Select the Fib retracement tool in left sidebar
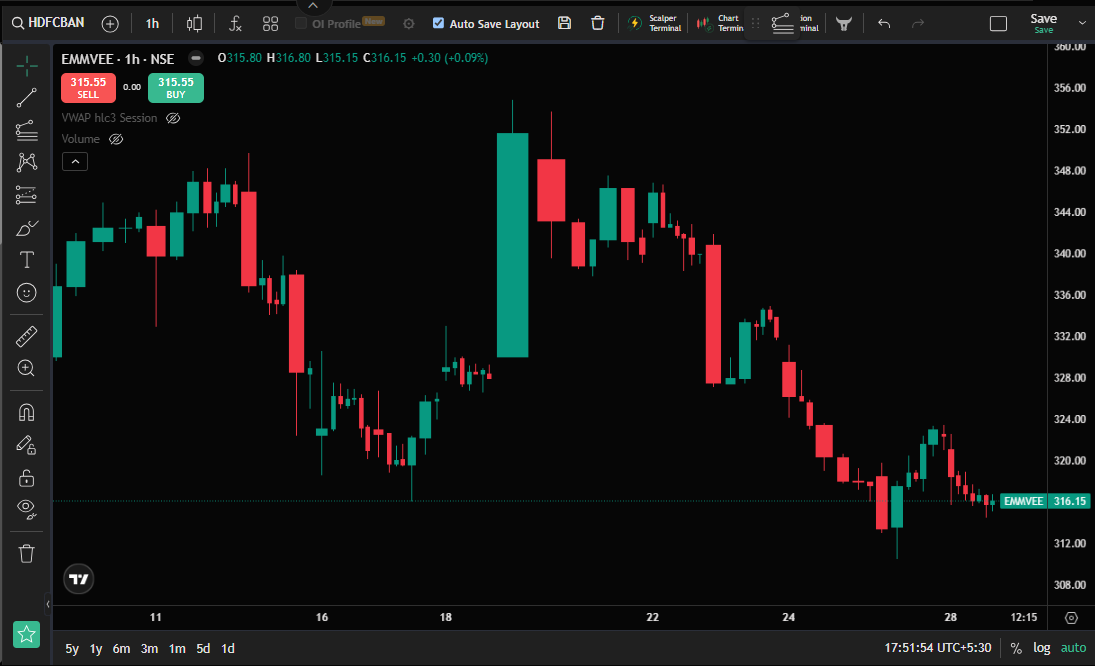The image size is (1095, 666). point(27,131)
